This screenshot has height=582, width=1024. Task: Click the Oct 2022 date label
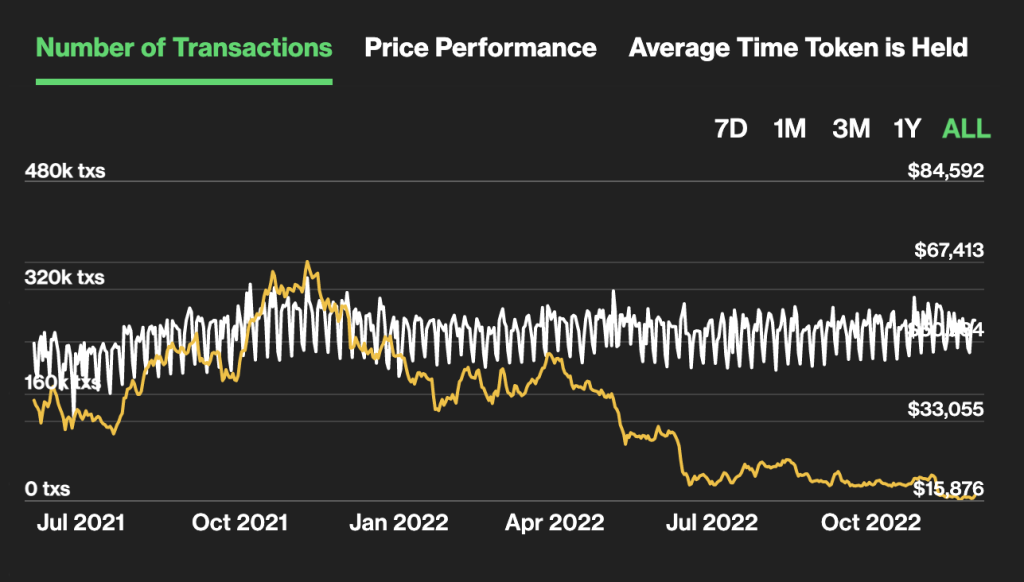(871, 523)
